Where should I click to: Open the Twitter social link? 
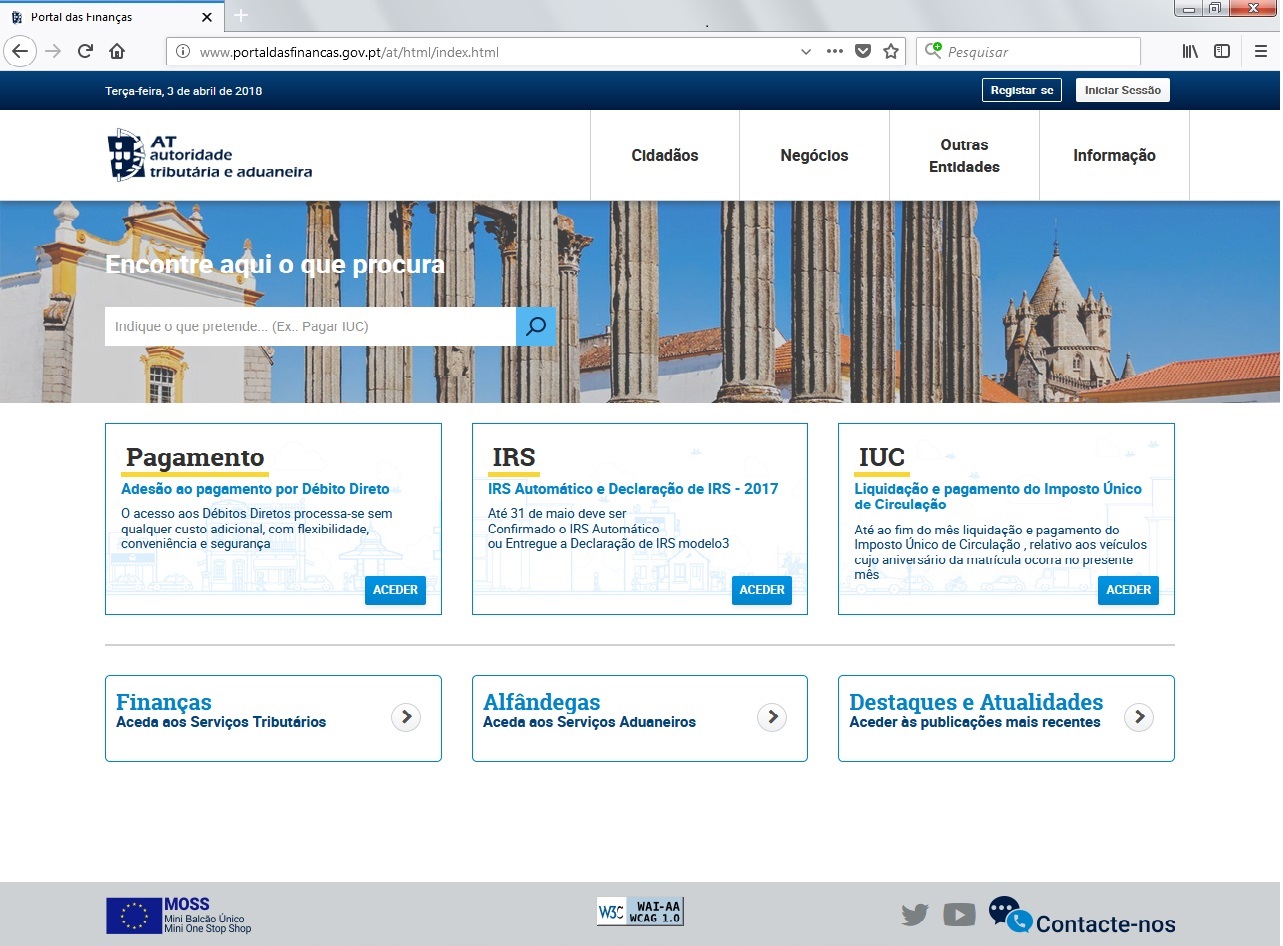click(915, 914)
